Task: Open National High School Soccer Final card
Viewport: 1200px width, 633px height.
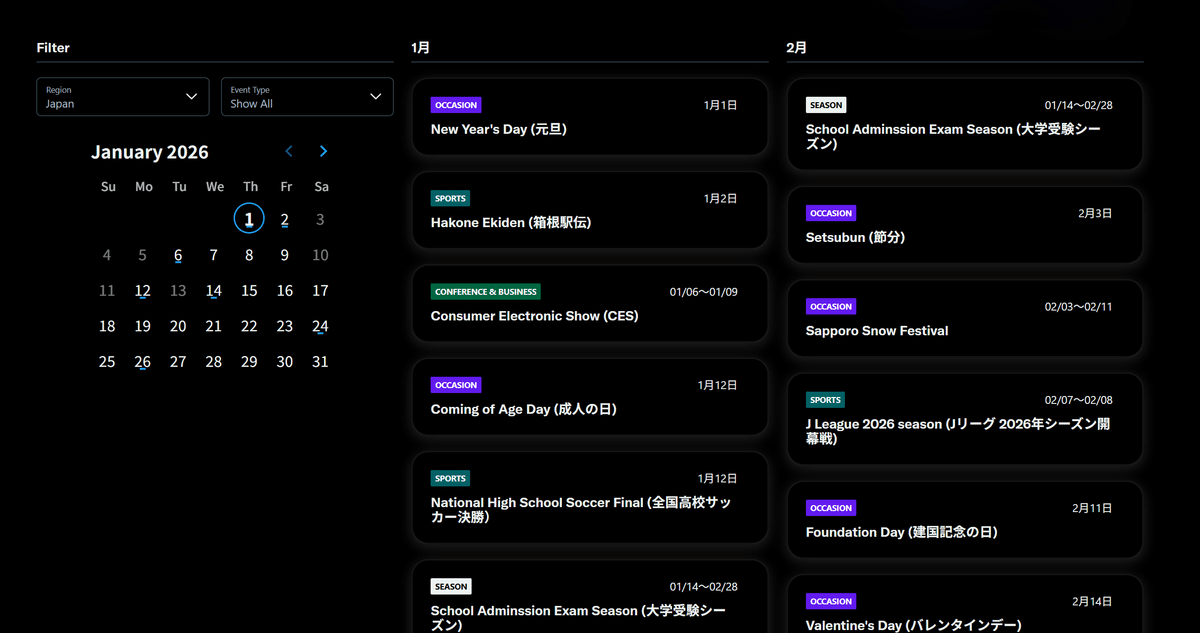Action: (590, 498)
